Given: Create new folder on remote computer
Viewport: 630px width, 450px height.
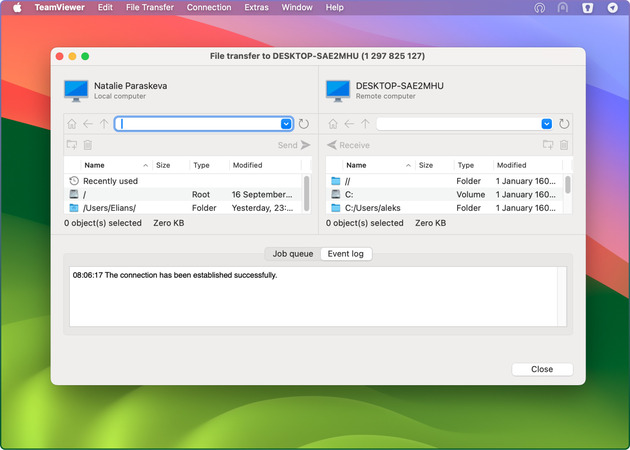Looking at the screenshot, I should [548, 145].
